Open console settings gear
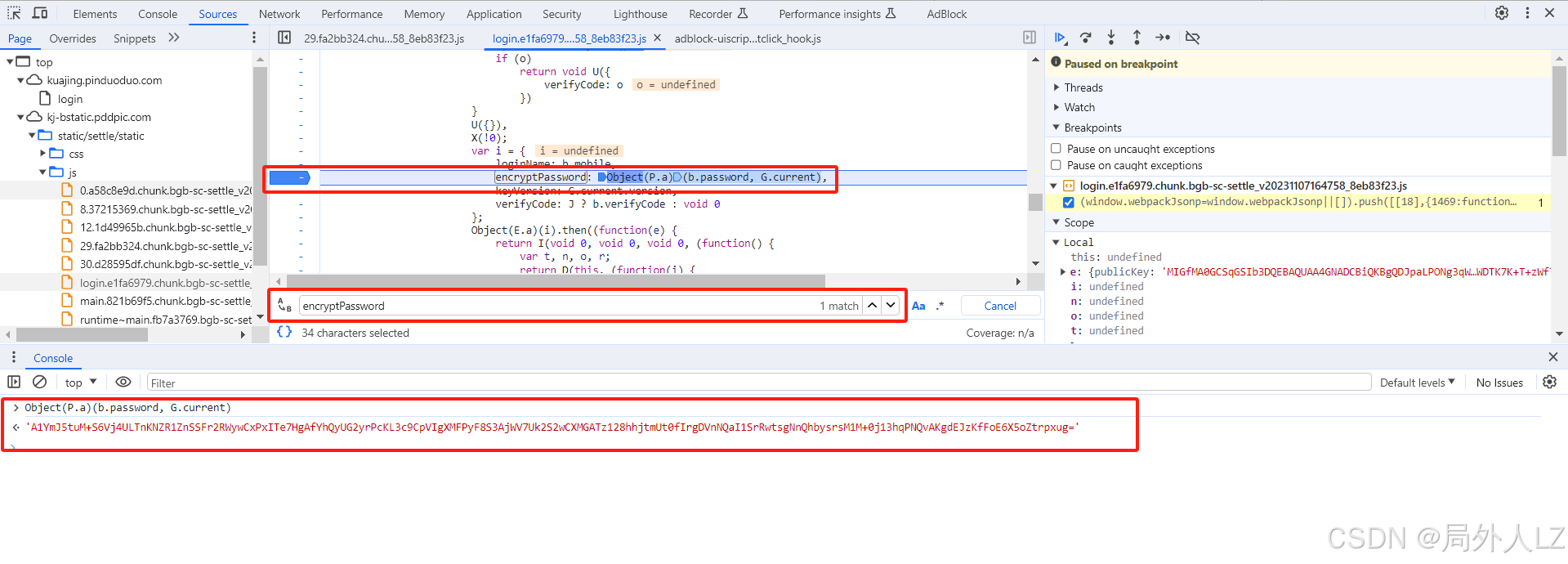The image size is (1568, 564). (1549, 382)
